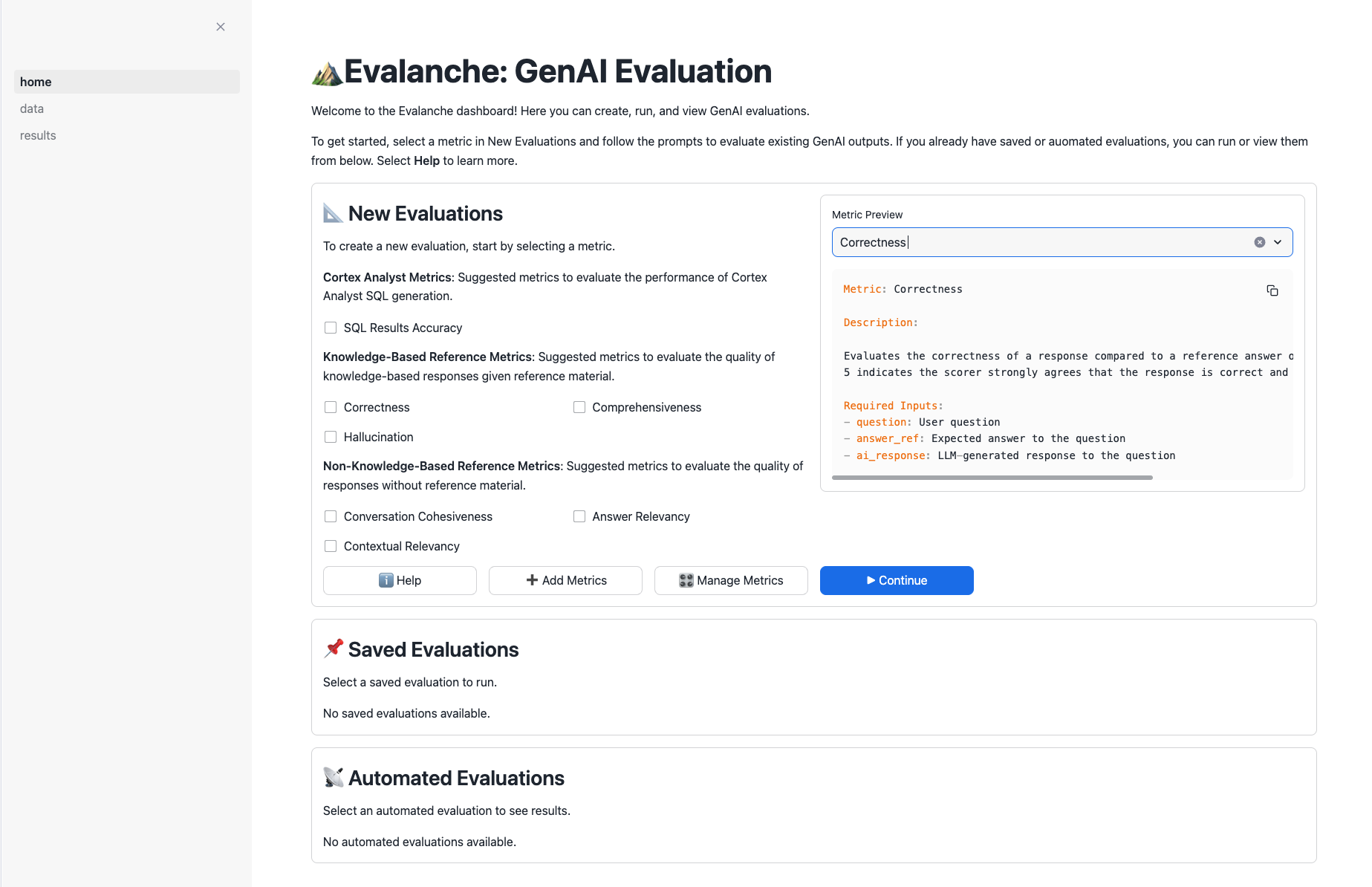Image resolution: width=1372 pixels, height=887 pixels.
Task: Click the satellite icon beside Automated Evaluations
Action: [x=334, y=777]
